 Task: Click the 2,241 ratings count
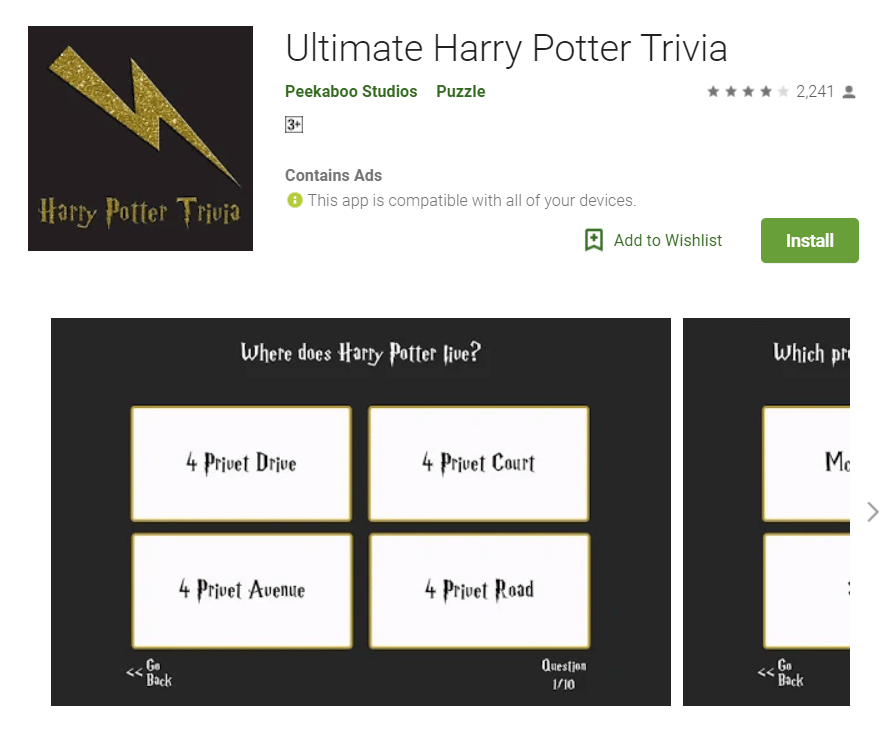pos(815,91)
